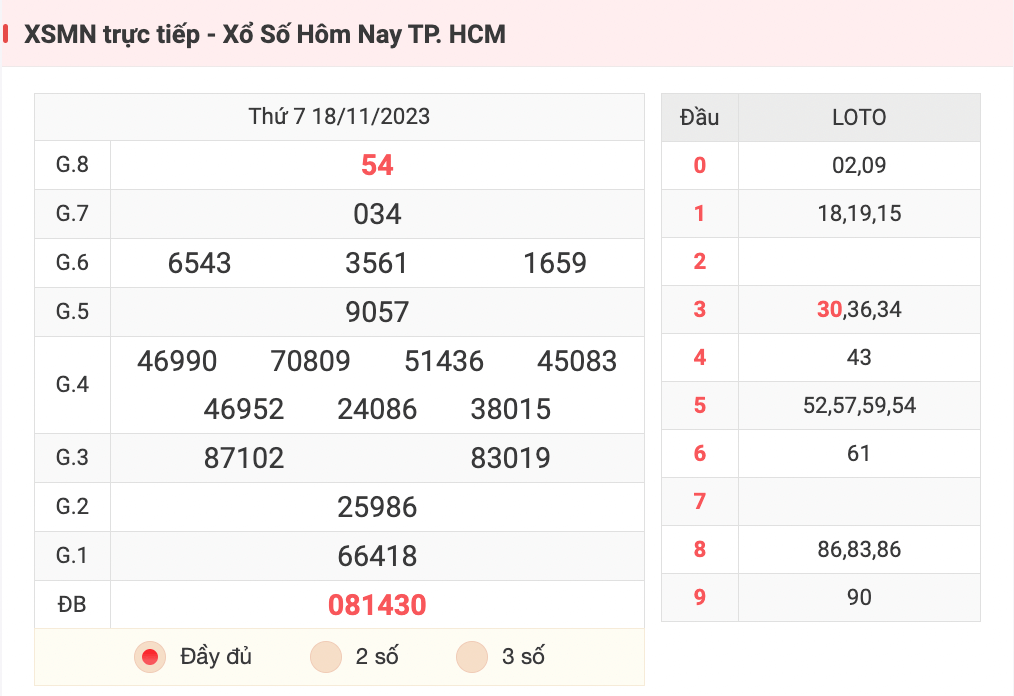
Task: Click the date header Thứ 7 18/11/2023
Action: (x=340, y=117)
